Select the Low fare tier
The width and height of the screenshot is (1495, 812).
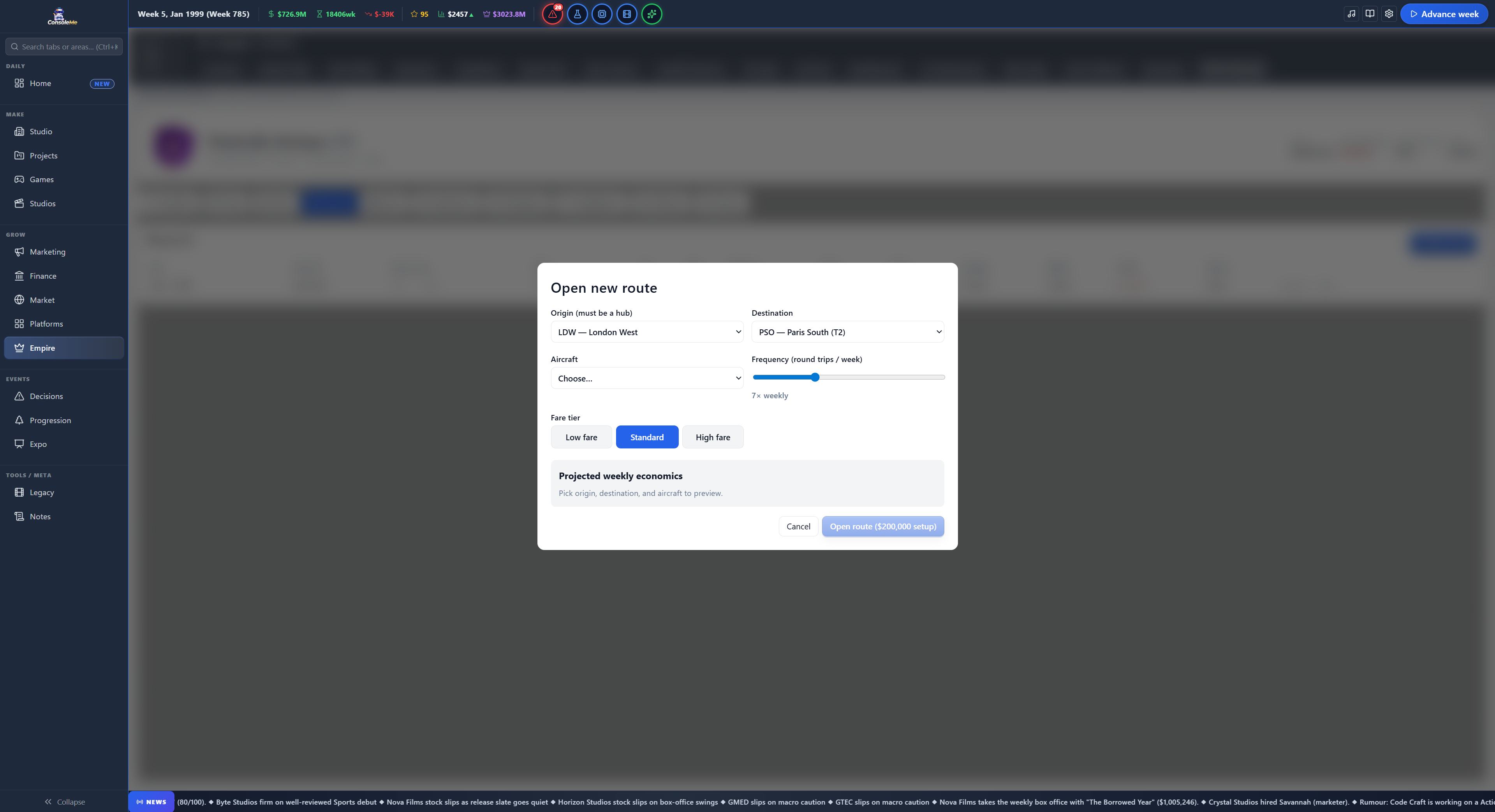click(x=581, y=437)
